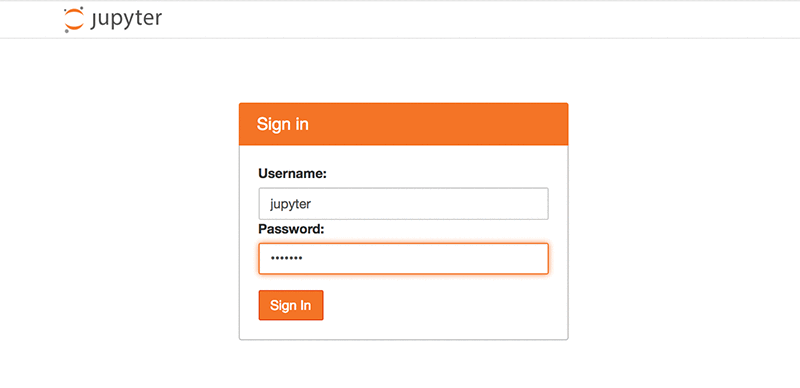Click the "Sign in" panel heading text
This screenshot has width=800, height=388.
click(283, 124)
